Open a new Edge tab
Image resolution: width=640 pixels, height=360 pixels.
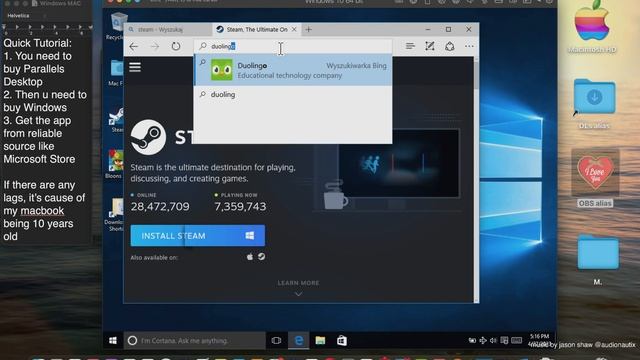coord(309,29)
